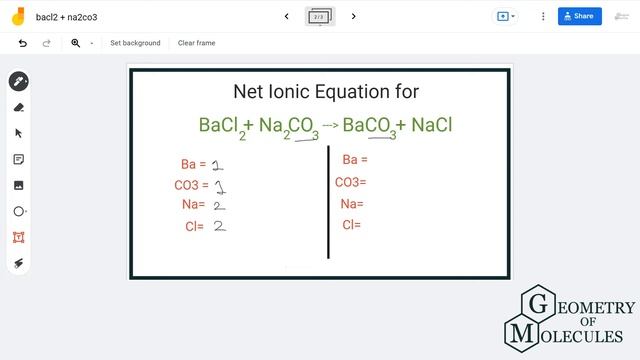Screen dimensions: 640x360
Task: Redo the last action
Action: pyautogui.click(x=47, y=43)
